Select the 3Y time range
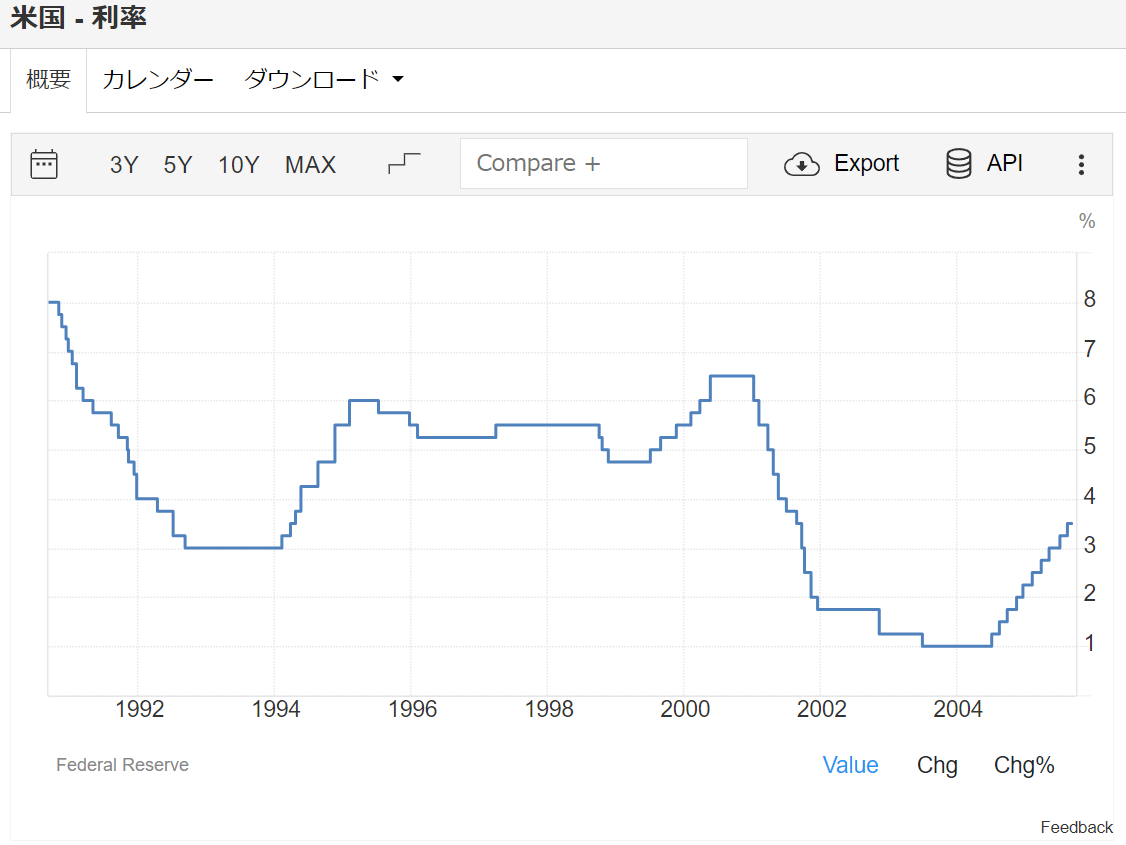Viewport: 1126px width, 845px height. point(124,165)
